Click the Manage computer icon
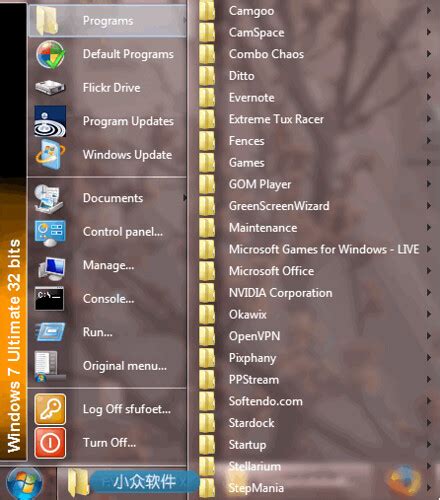This screenshot has width=440, height=500. point(51,268)
